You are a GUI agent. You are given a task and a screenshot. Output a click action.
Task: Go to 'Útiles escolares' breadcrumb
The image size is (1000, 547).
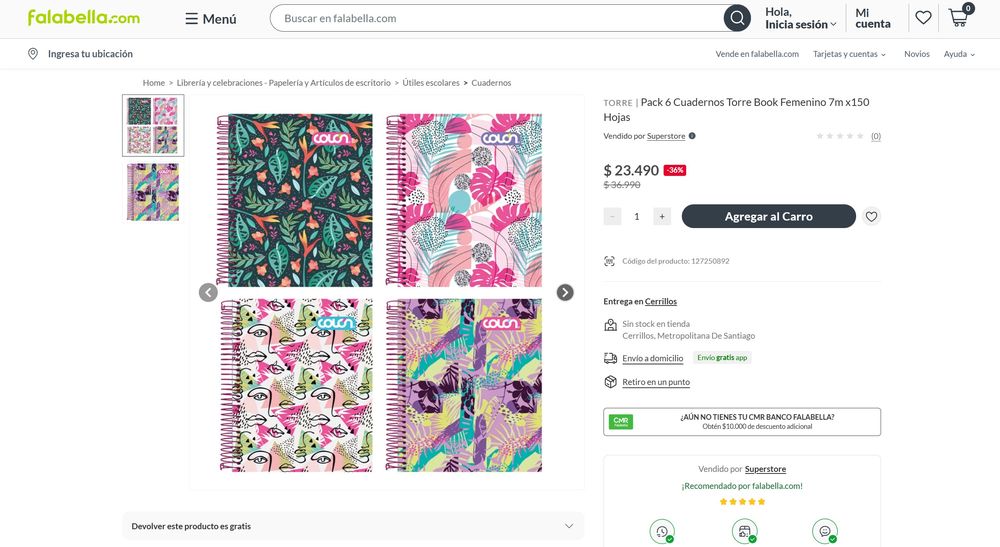430,83
